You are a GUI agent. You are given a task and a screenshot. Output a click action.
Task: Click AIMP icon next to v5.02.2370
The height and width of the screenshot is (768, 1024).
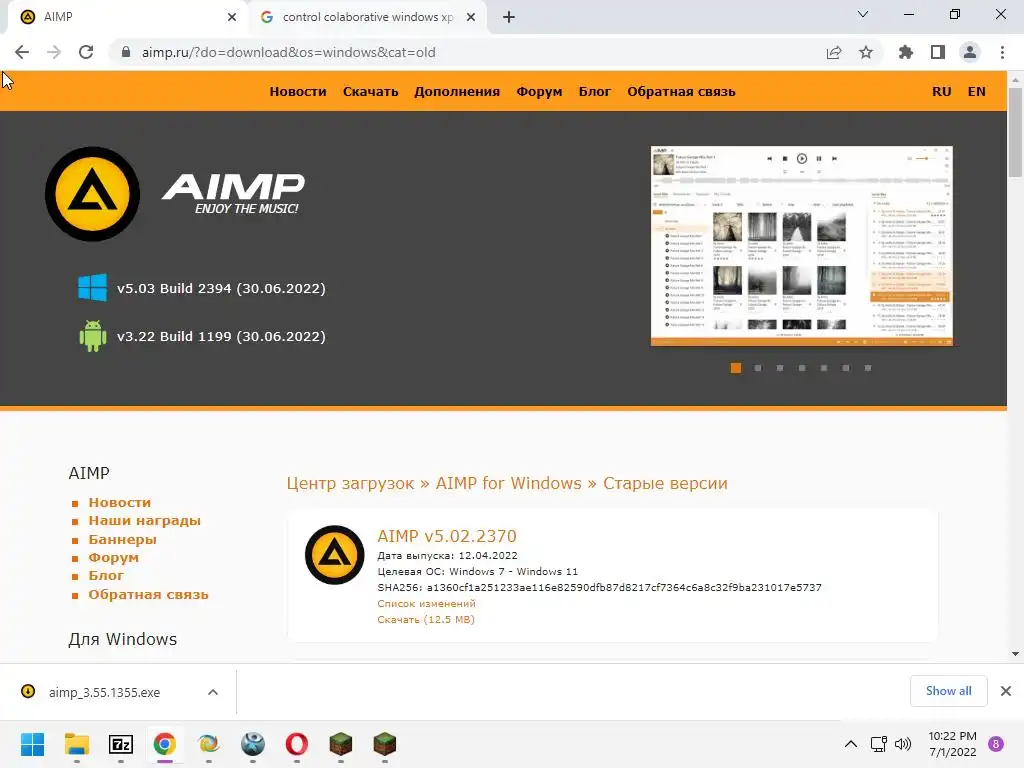tap(334, 554)
